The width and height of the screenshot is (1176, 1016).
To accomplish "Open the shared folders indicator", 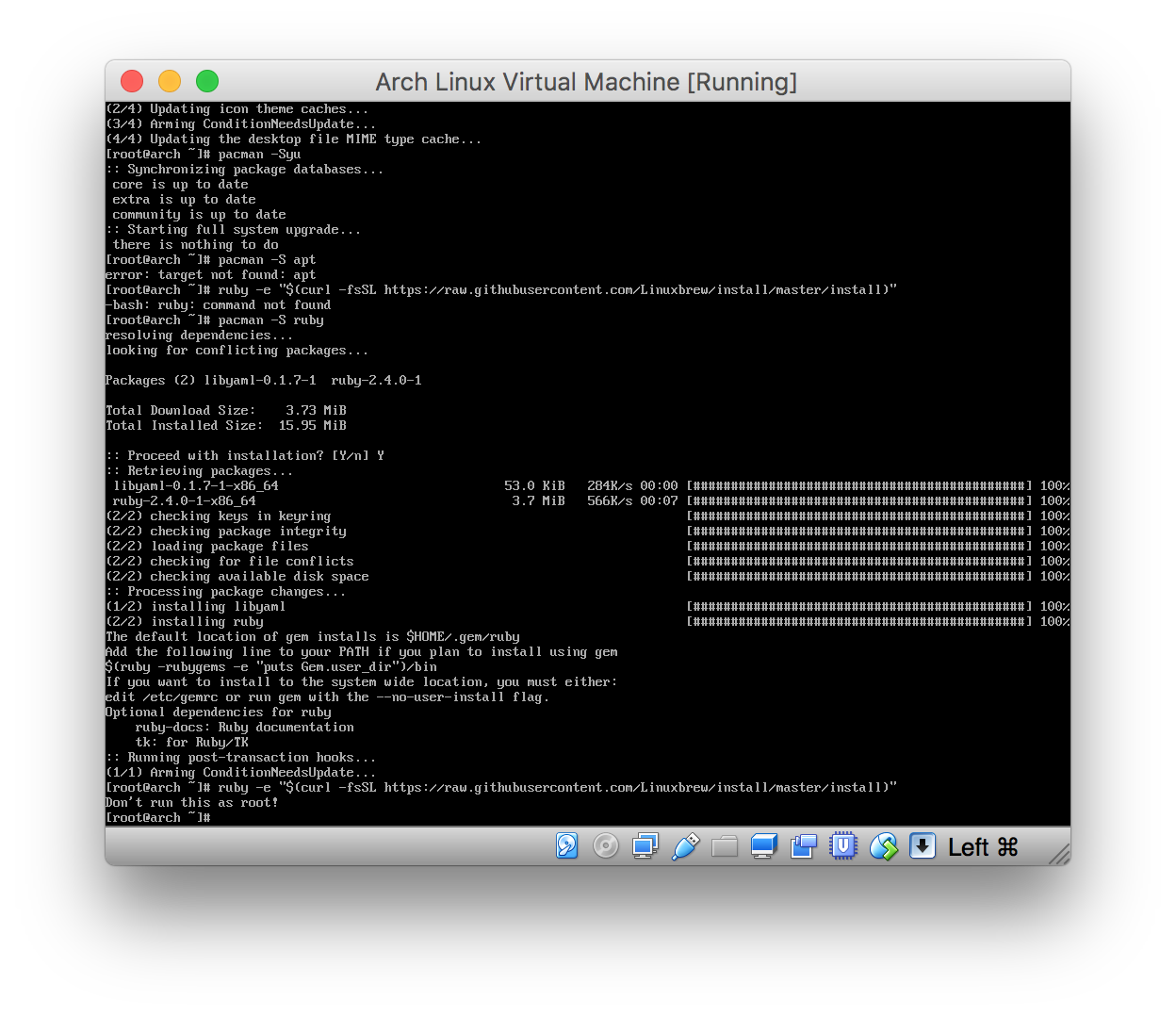I will [725, 846].
